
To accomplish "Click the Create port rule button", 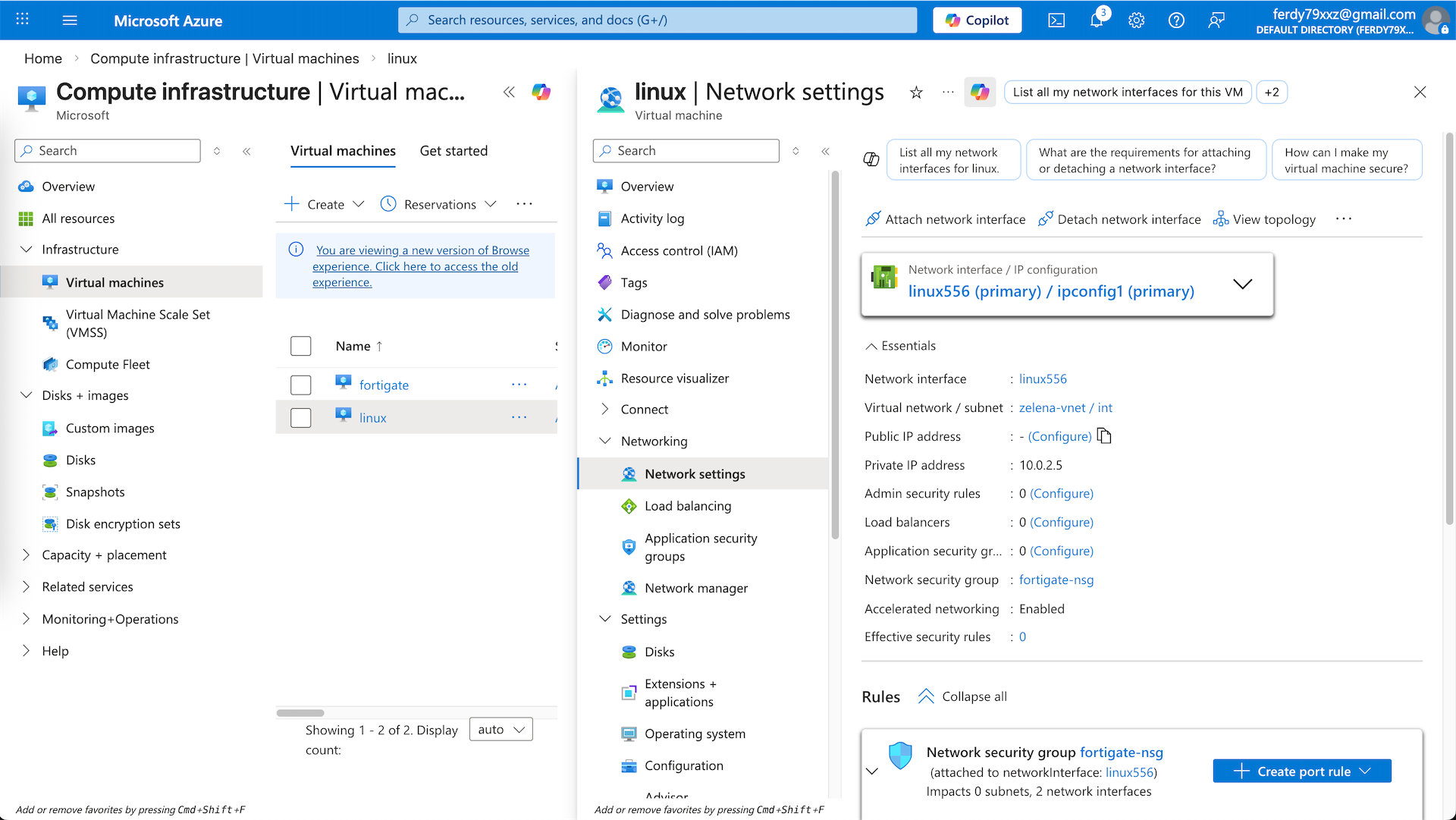I will click(1302, 771).
